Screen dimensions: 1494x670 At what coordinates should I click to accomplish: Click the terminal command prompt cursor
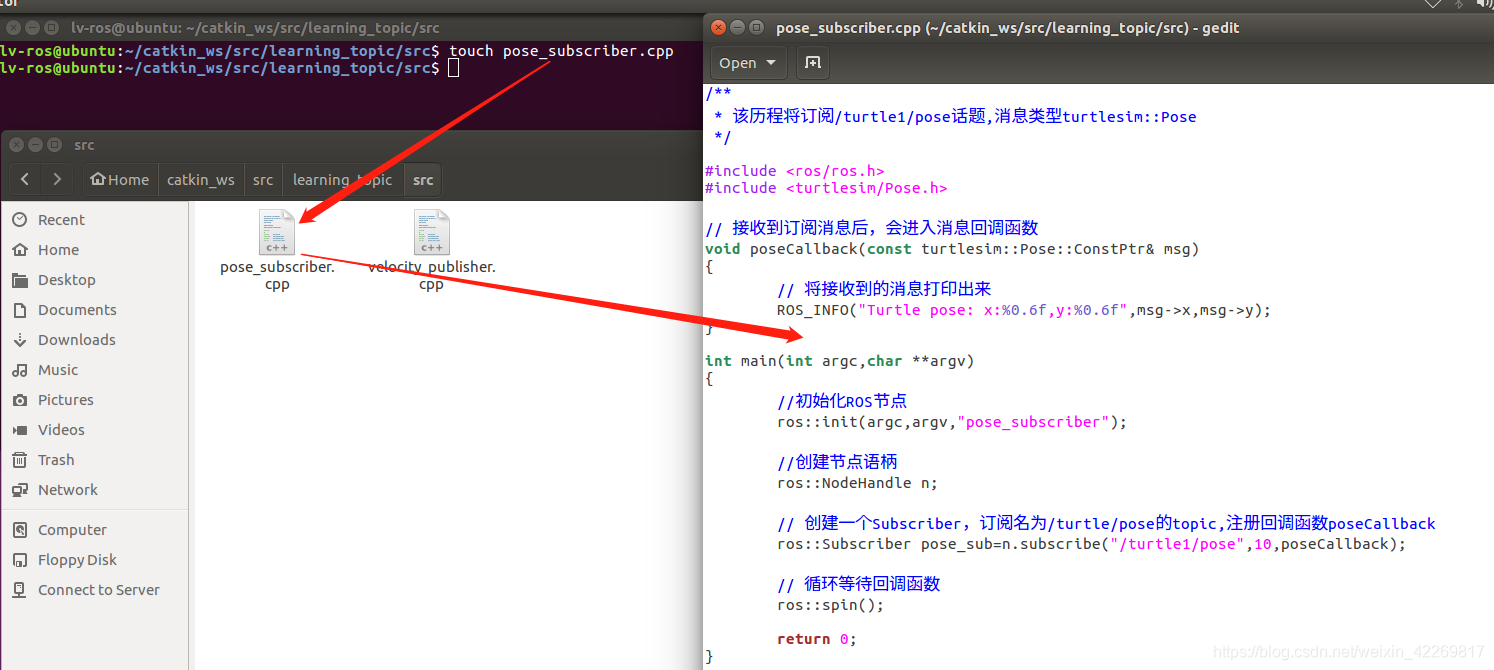coord(454,68)
